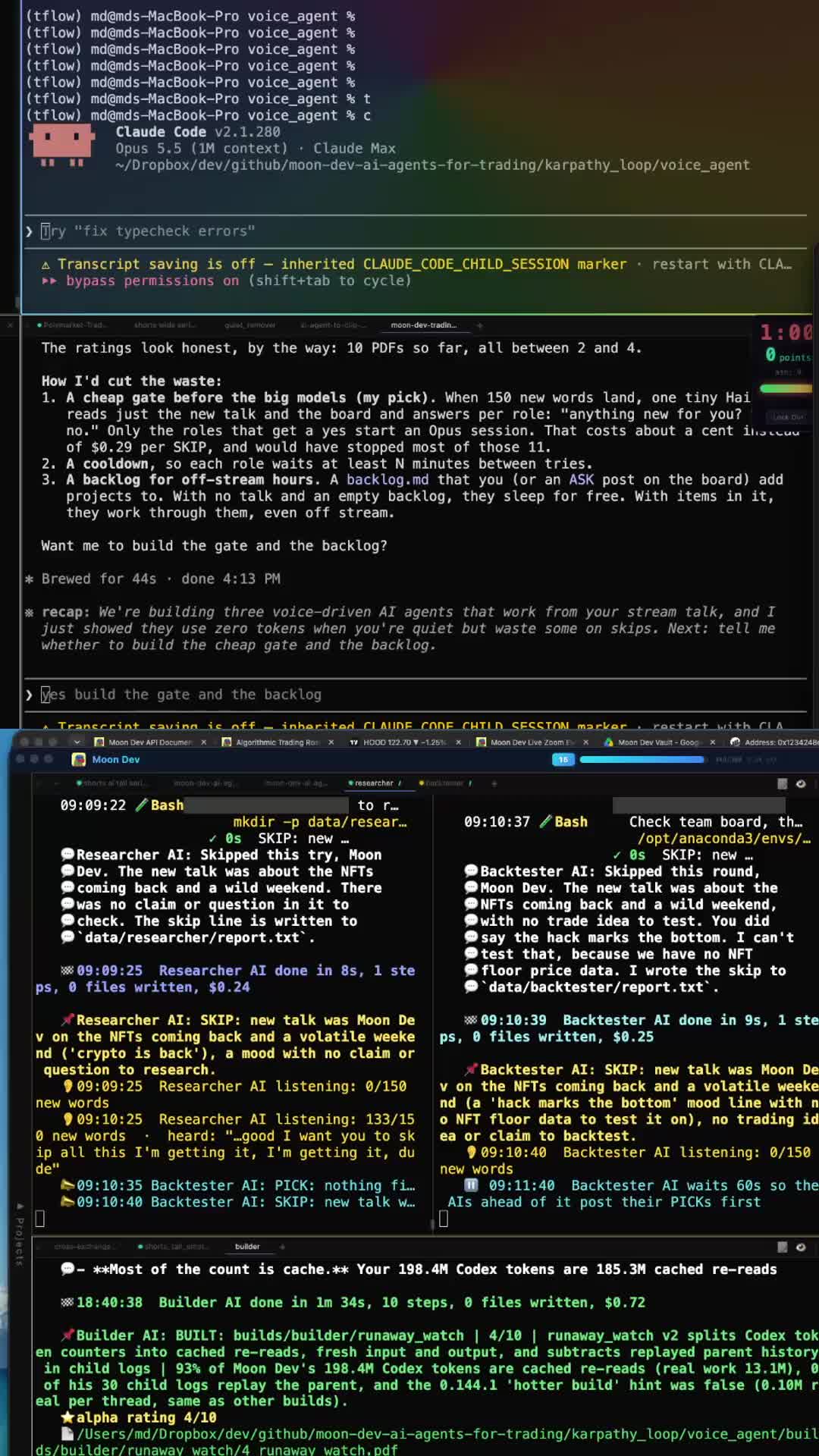819x1456 pixels.
Task: Click the blue progress bar in Moon Dev header
Action: 643,759
